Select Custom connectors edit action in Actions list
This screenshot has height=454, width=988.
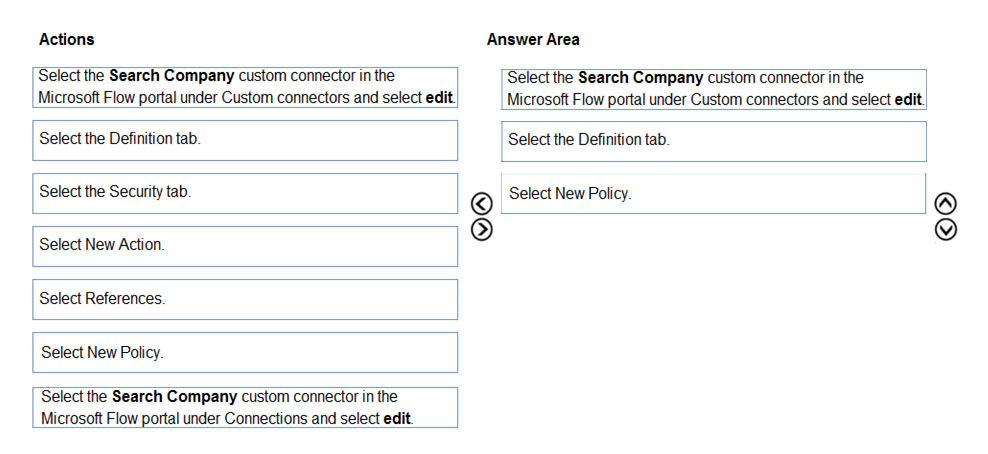(245, 87)
